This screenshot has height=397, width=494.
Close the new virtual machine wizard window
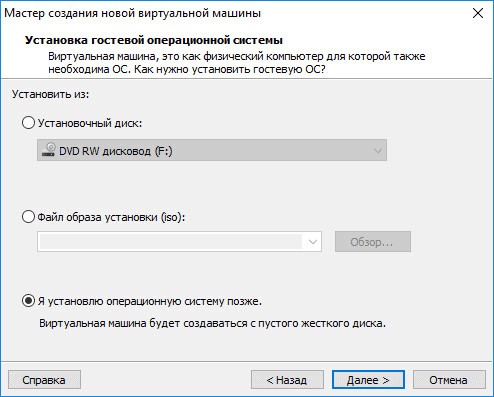coord(478,13)
